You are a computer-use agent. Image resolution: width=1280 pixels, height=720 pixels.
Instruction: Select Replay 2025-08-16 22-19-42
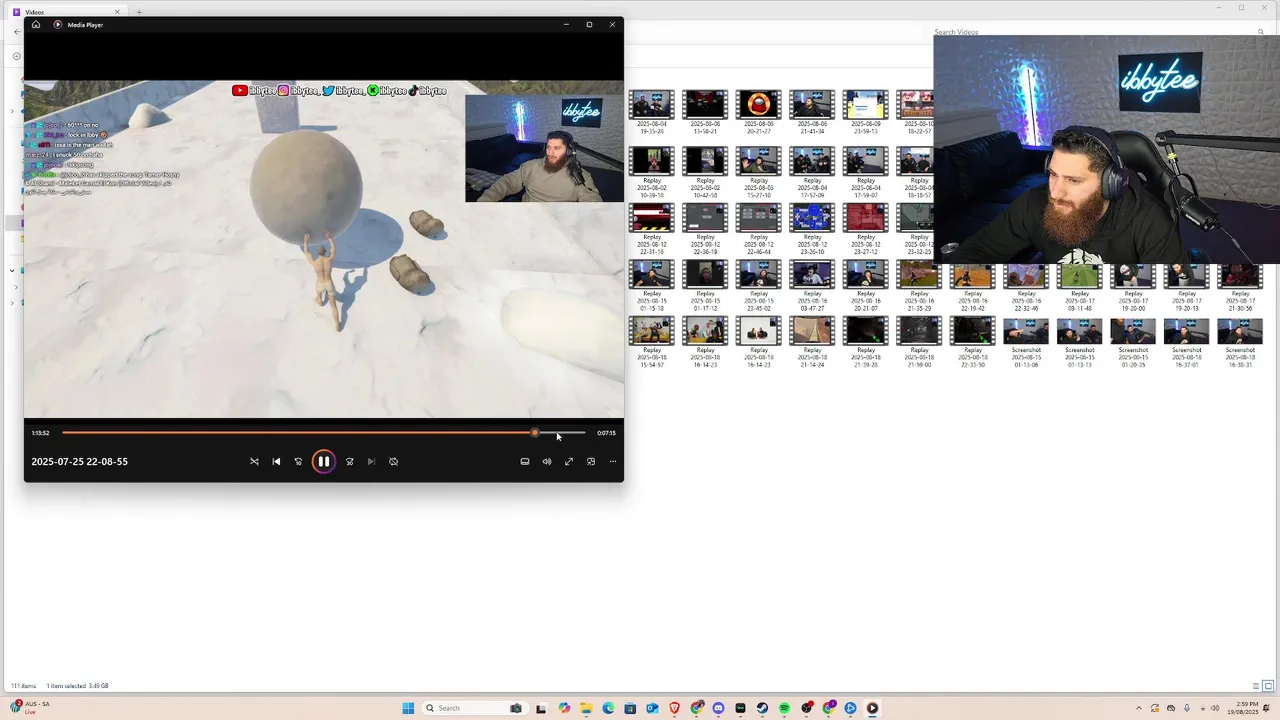click(972, 286)
